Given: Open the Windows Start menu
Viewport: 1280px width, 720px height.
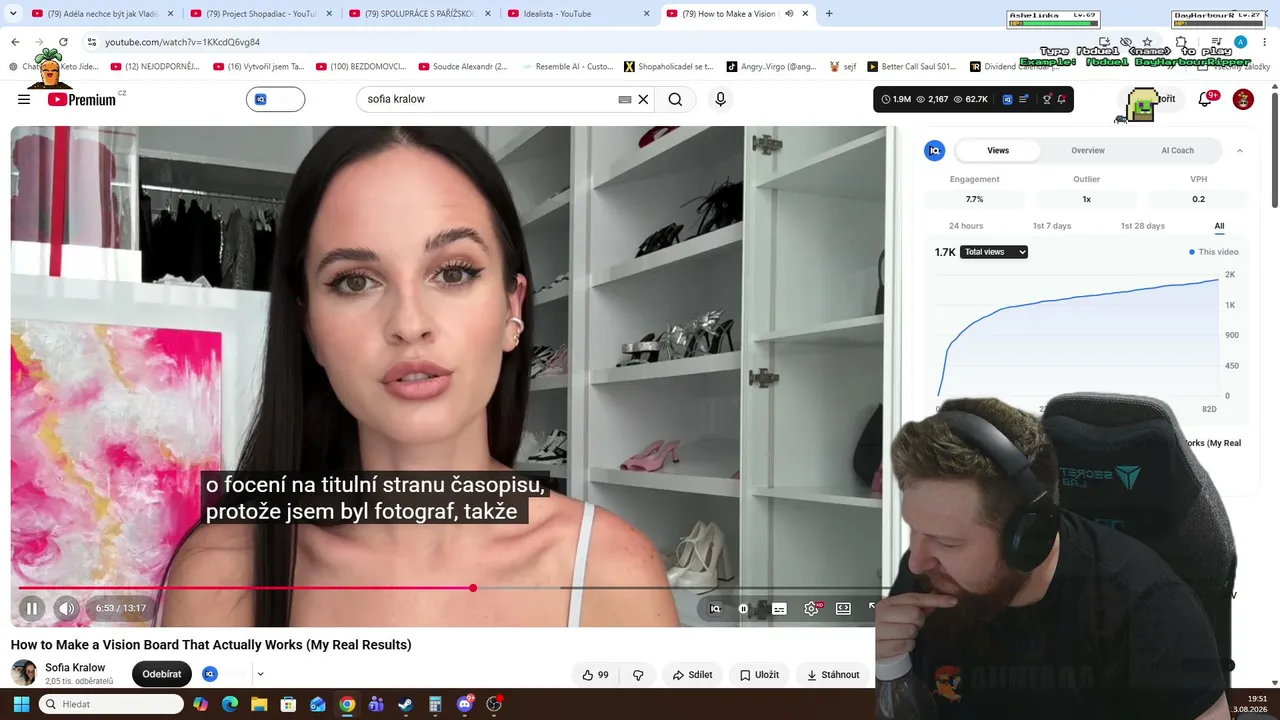Looking at the screenshot, I should [x=21, y=704].
